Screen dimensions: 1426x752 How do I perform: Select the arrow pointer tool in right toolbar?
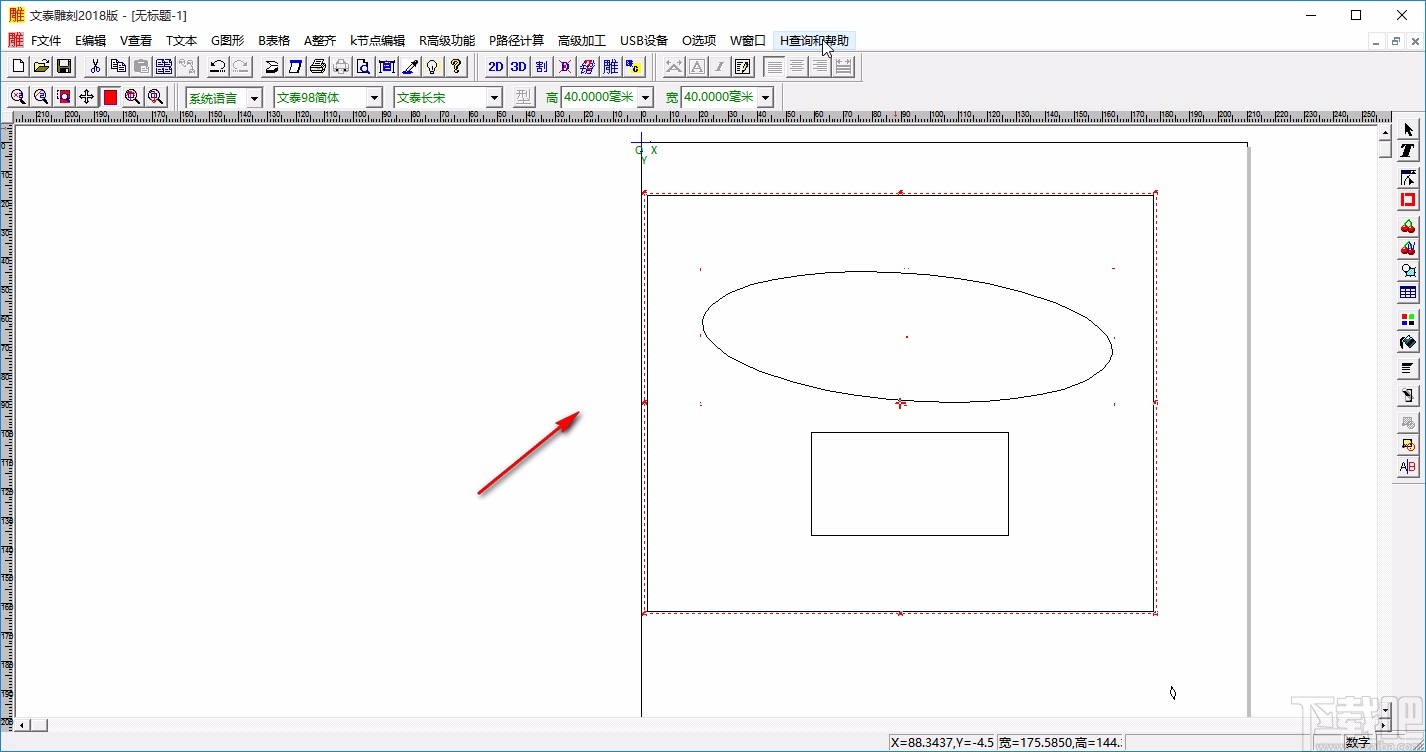[x=1408, y=129]
